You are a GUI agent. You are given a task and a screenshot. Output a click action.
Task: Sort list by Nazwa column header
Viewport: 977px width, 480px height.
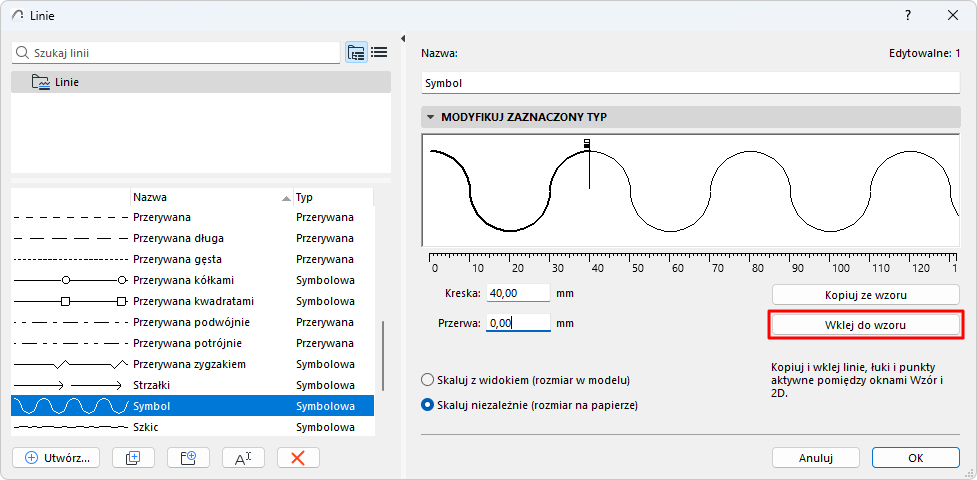tap(211, 198)
